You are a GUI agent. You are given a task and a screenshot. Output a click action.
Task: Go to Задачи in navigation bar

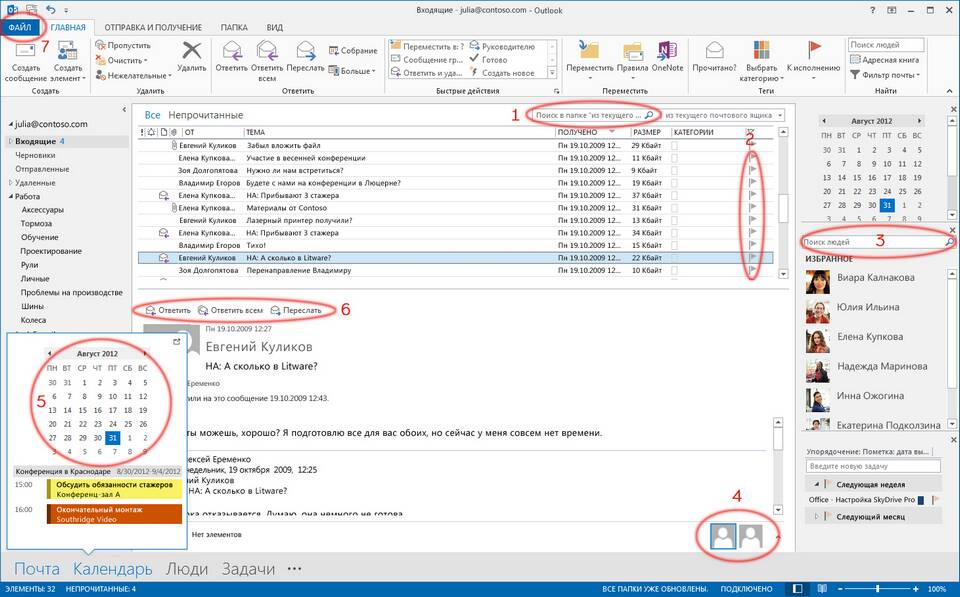[248, 569]
